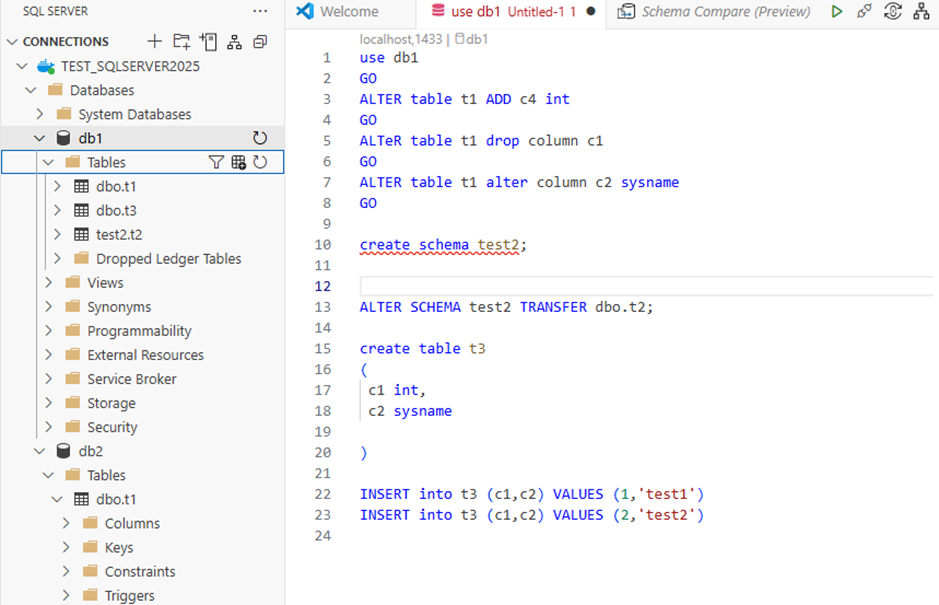The width and height of the screenshot is (939, 605).
Task: Click the change connection icon in editor toolbar
Action: click(x=892, y=11)
